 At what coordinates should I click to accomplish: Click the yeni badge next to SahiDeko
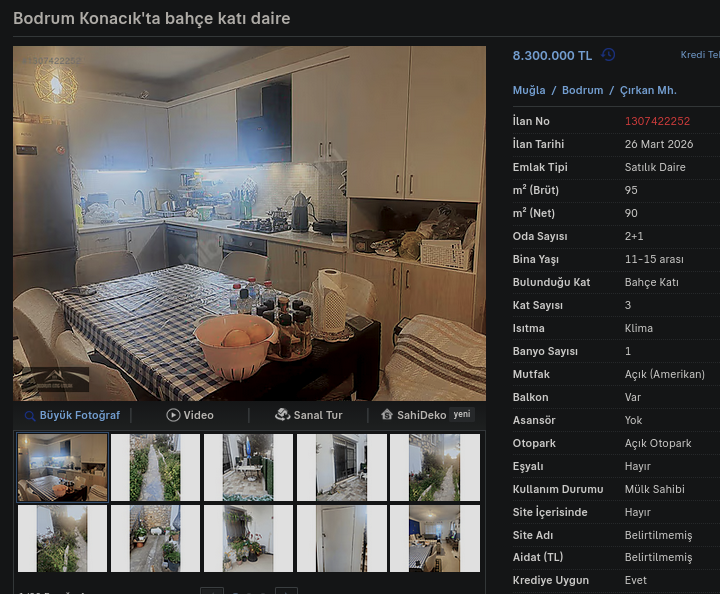click(x=461, y=414)
